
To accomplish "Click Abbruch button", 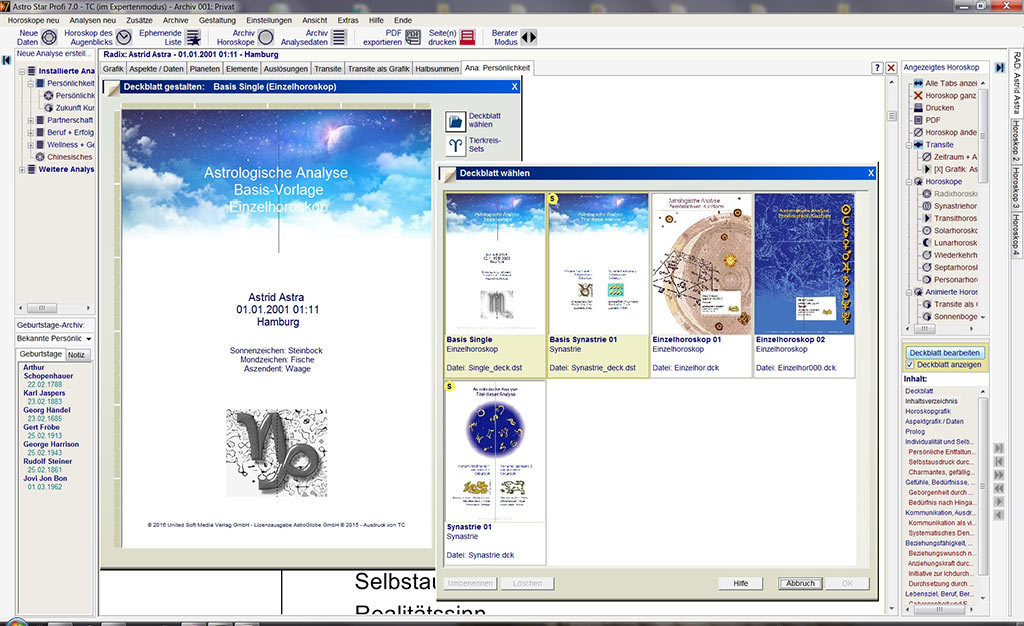I will (x=800, y=583).
